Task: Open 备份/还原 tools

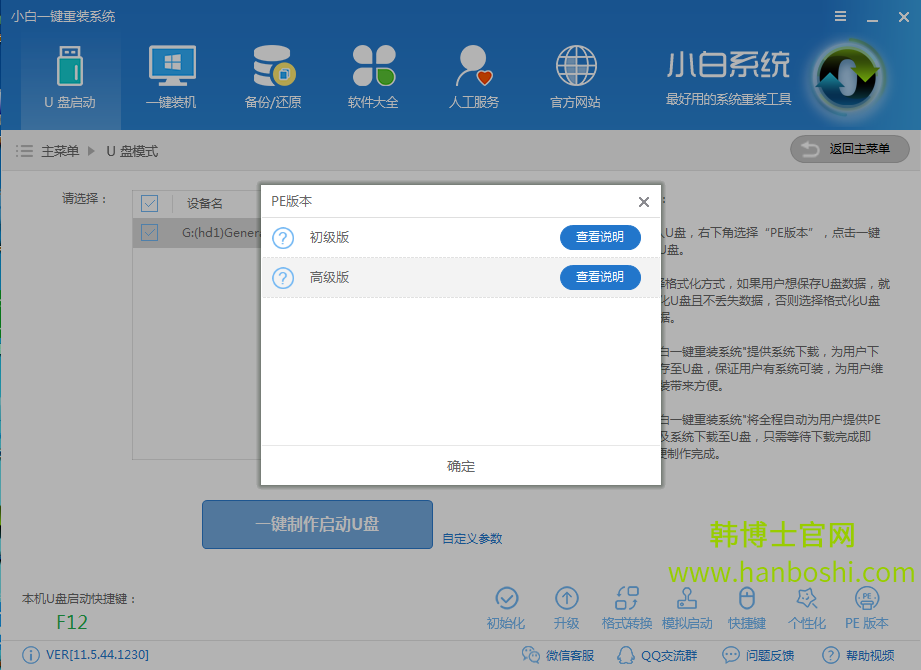Action: click(272, 76)
